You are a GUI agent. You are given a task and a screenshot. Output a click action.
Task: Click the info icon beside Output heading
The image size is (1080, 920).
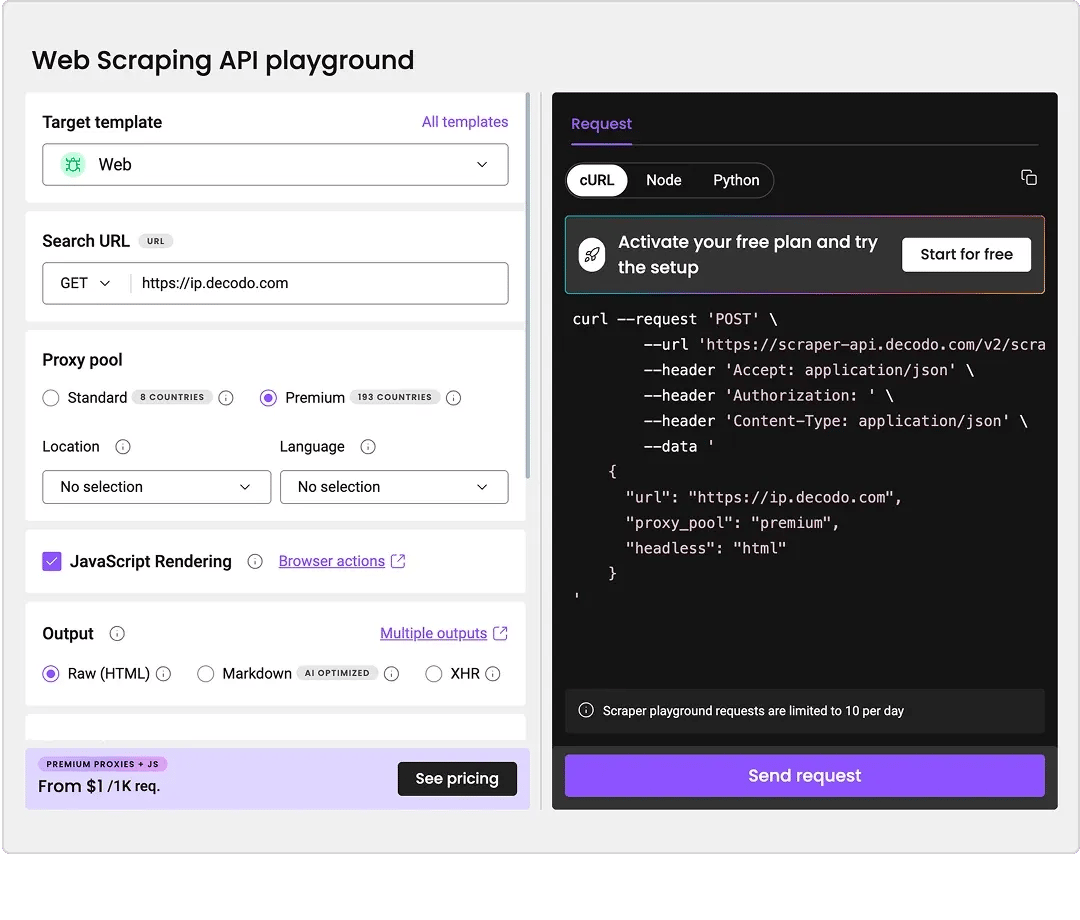[x=117, y=634]
